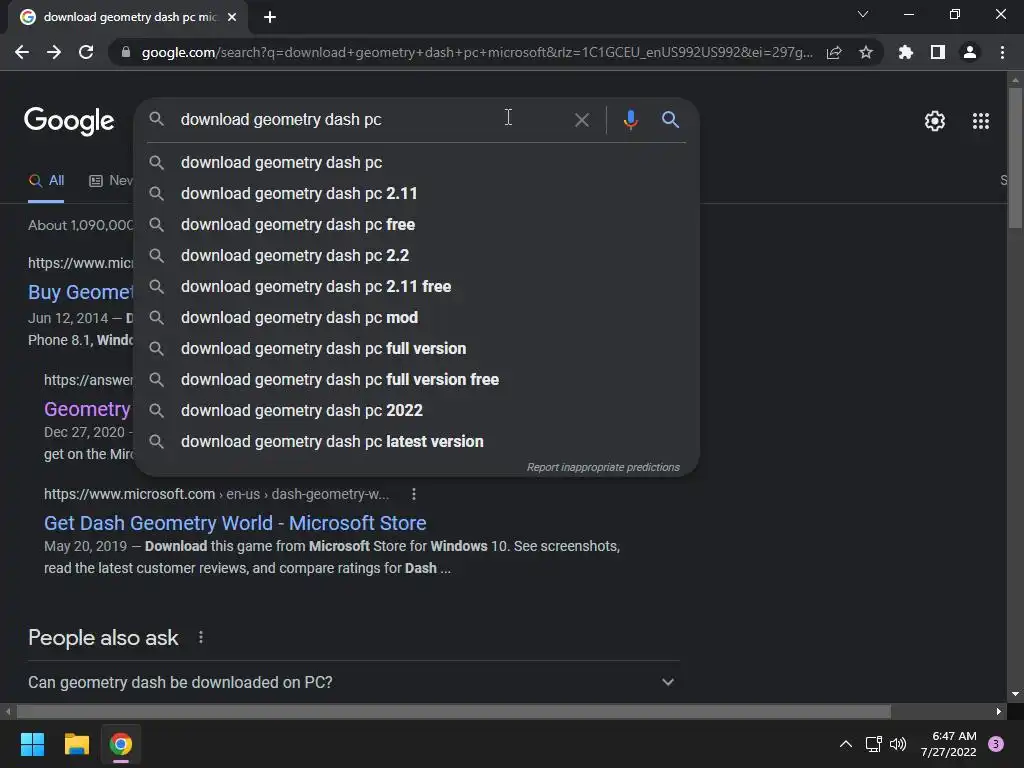Screen dimensions: 1024x768
Task: Open the Extensions puzzle icon
Action: pyautogui.click(x=906, y=52)
